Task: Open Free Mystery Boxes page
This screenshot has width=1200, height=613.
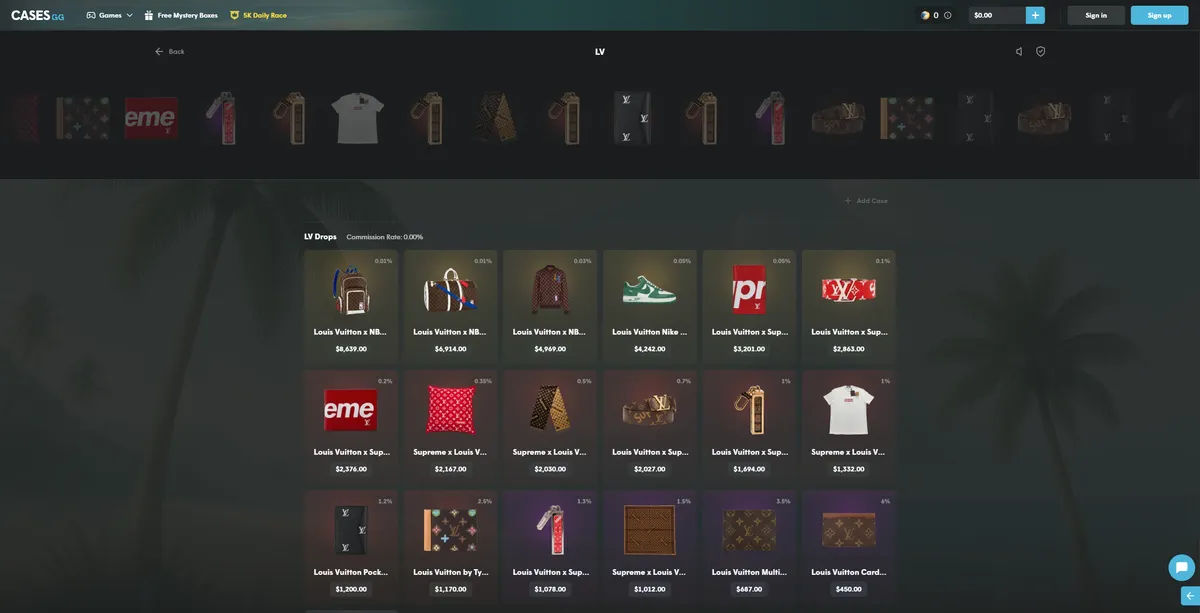Action: point(181,15)
